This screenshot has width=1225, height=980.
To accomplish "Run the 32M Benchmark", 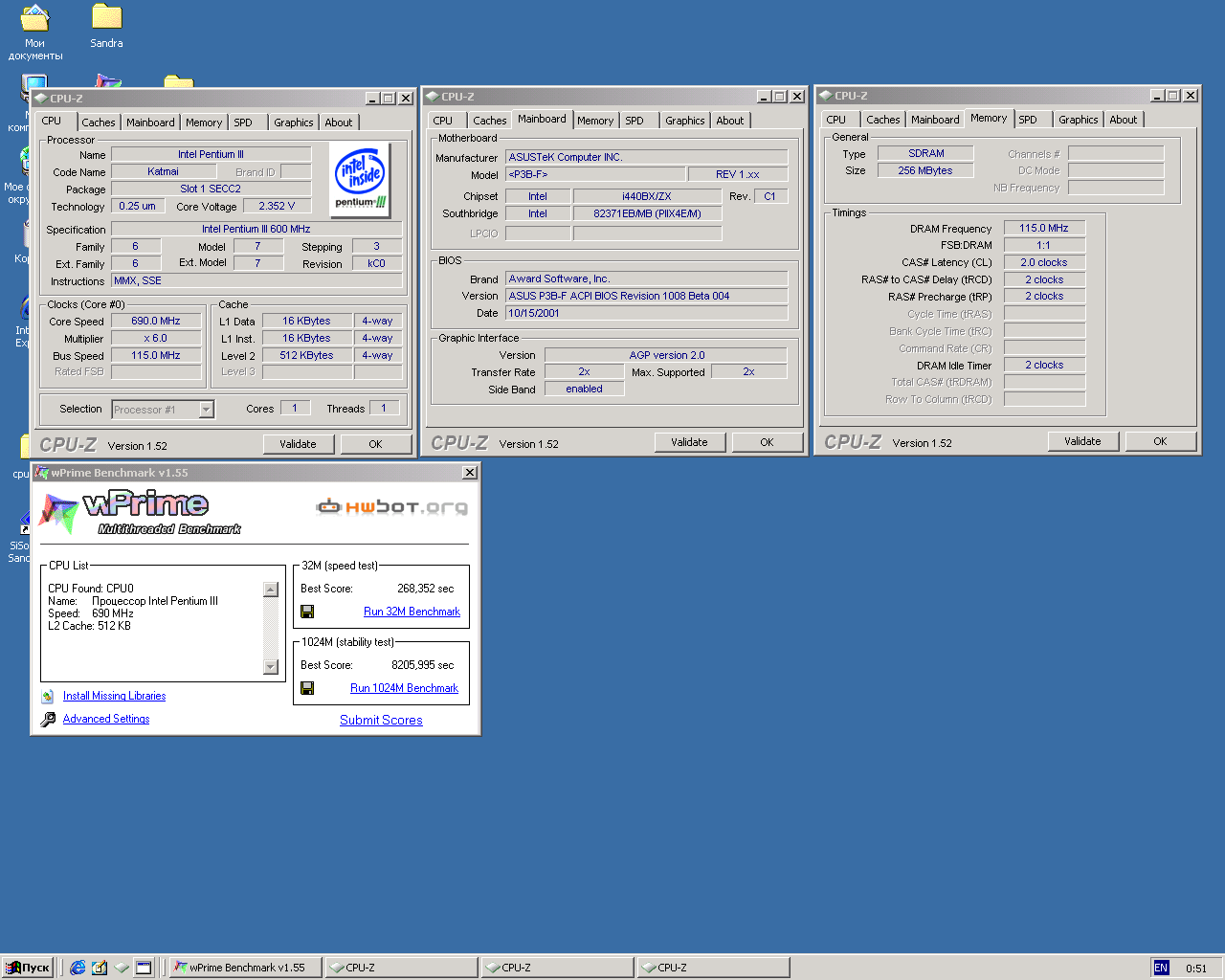I will (412, 612).
